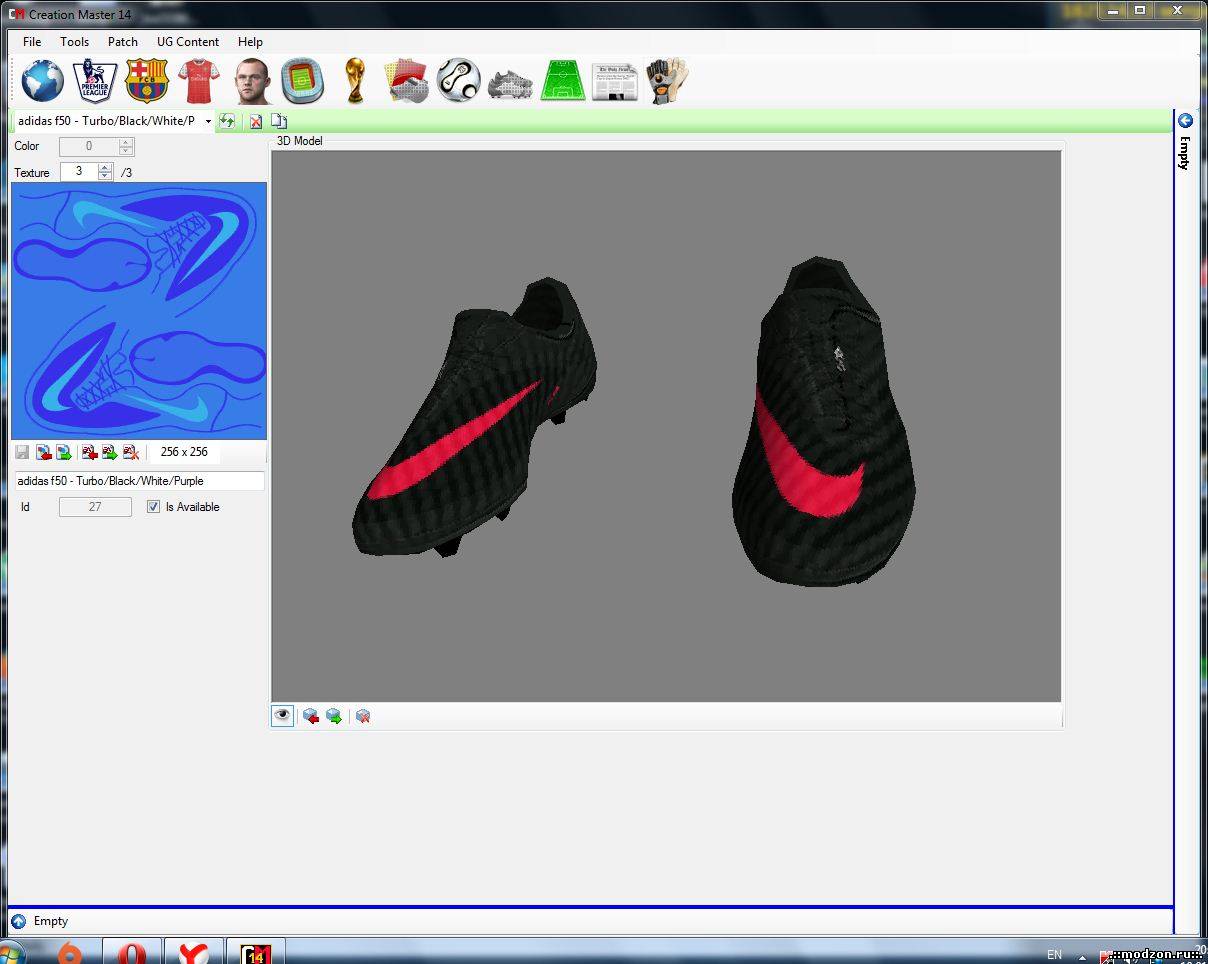1208x964 pixels.
Task: Click the Creation Master 14 taskbar button
Action: pyautogui.click(x=257, y=952)
